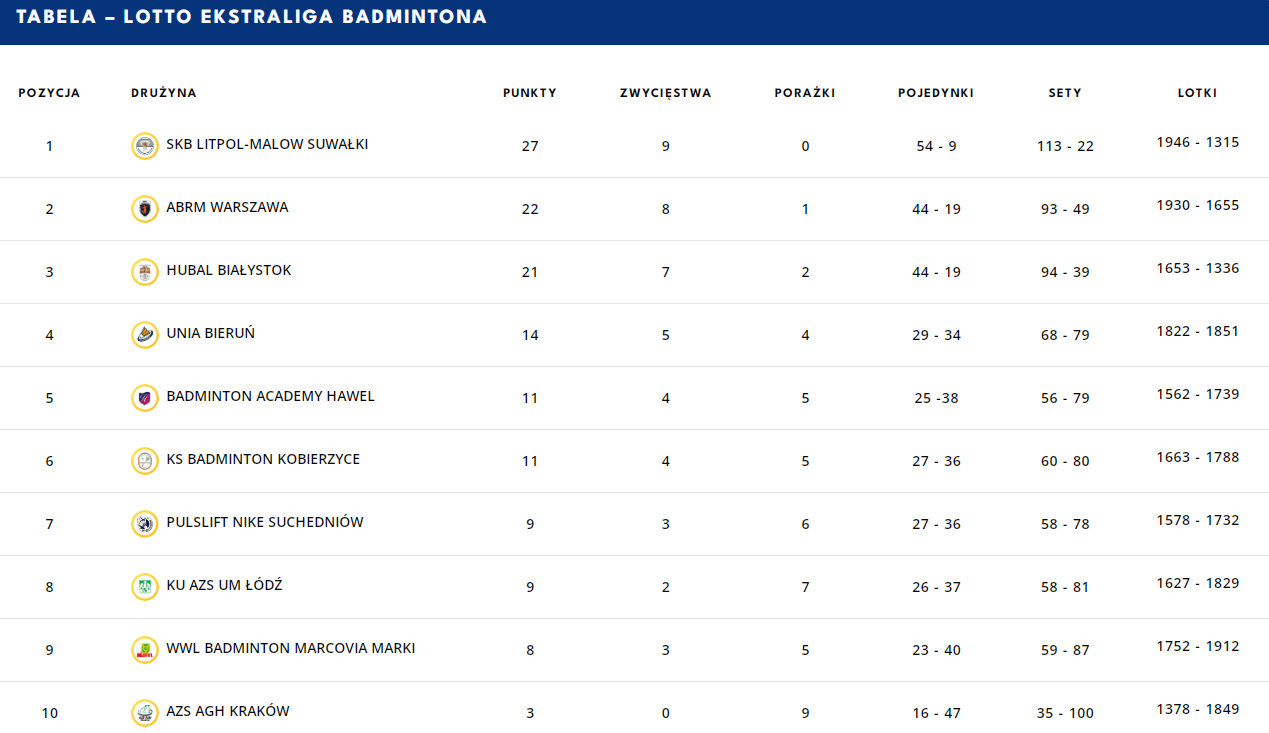Viewport: 1269px width, 733px height.
Task: Select the Pulslift Nike Suchedniów team name
Action: [x=265, y=522]
